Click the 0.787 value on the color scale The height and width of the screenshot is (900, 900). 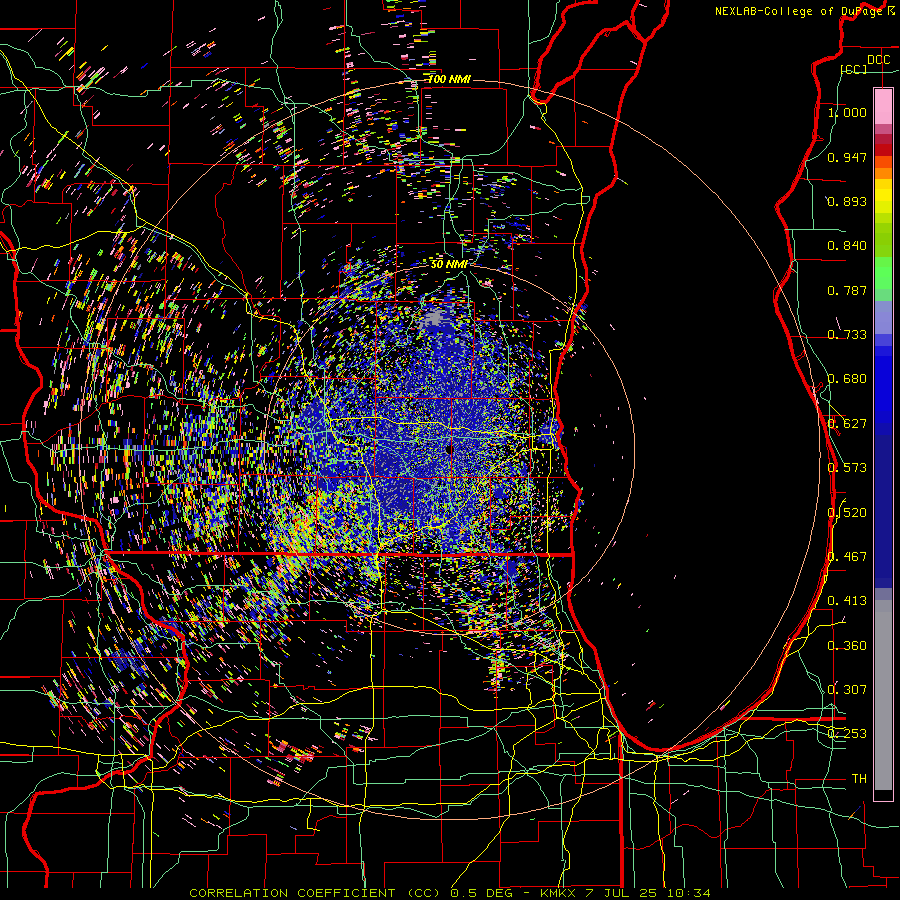(x=847, y=290)
